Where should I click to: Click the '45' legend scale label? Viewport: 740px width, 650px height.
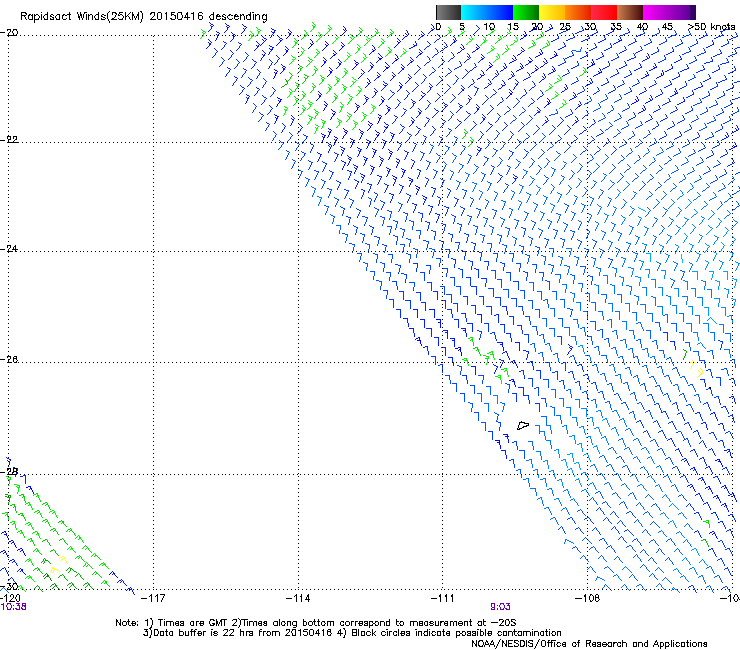click(667, 27)
